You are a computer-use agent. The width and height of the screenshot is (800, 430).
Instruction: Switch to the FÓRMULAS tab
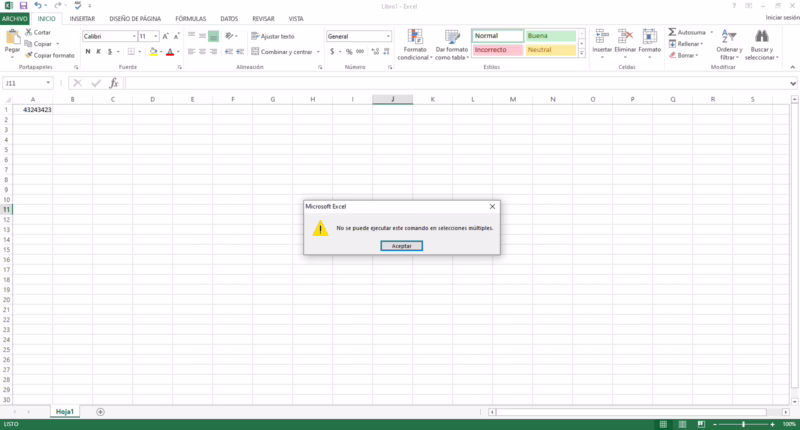click(191, 18)
